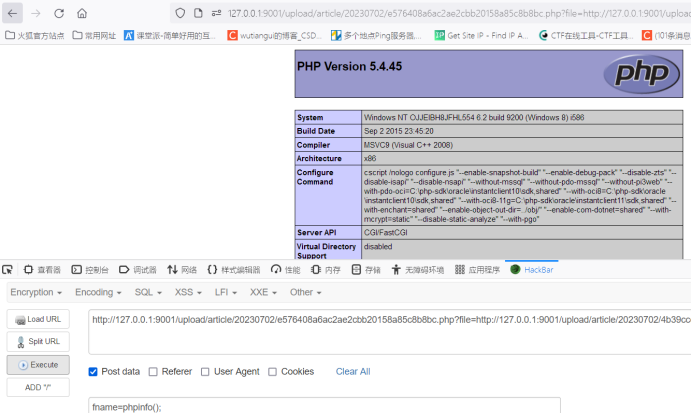This screenshot has height=413, width=691.
Task: Click the Architecture value x86
Action: coord(370,158)
